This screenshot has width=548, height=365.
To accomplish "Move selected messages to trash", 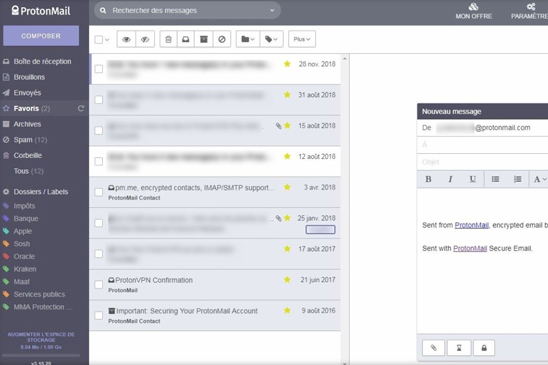I will point(168,39).
